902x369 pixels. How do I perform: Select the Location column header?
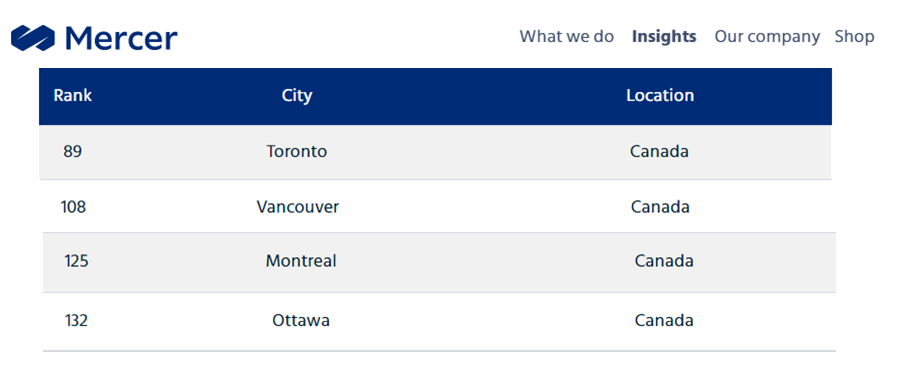click(660, 95)
